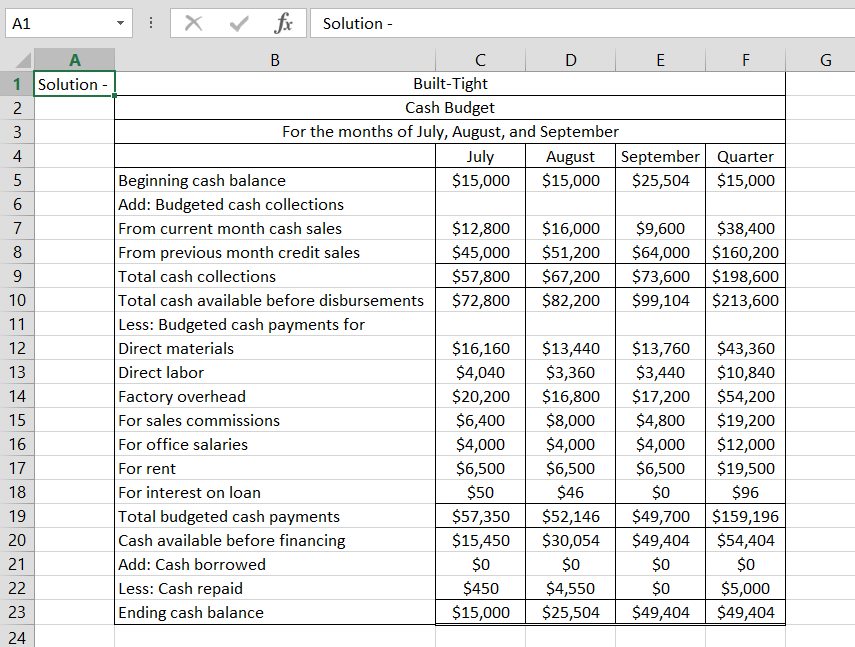Click the September column header cell
Image resolution: width=855 pixels, height=647 pixels.
(660, 156)
